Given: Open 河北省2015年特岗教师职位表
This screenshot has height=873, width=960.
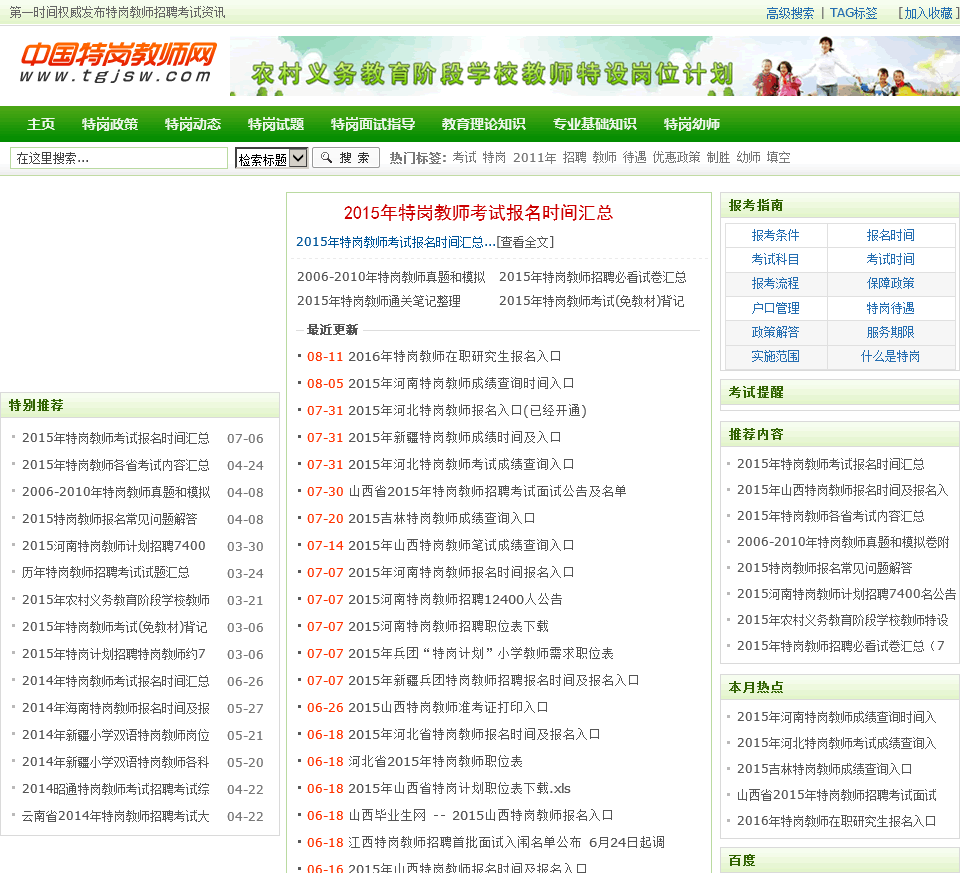Looking at the screenshot, I should click(435, 762).
